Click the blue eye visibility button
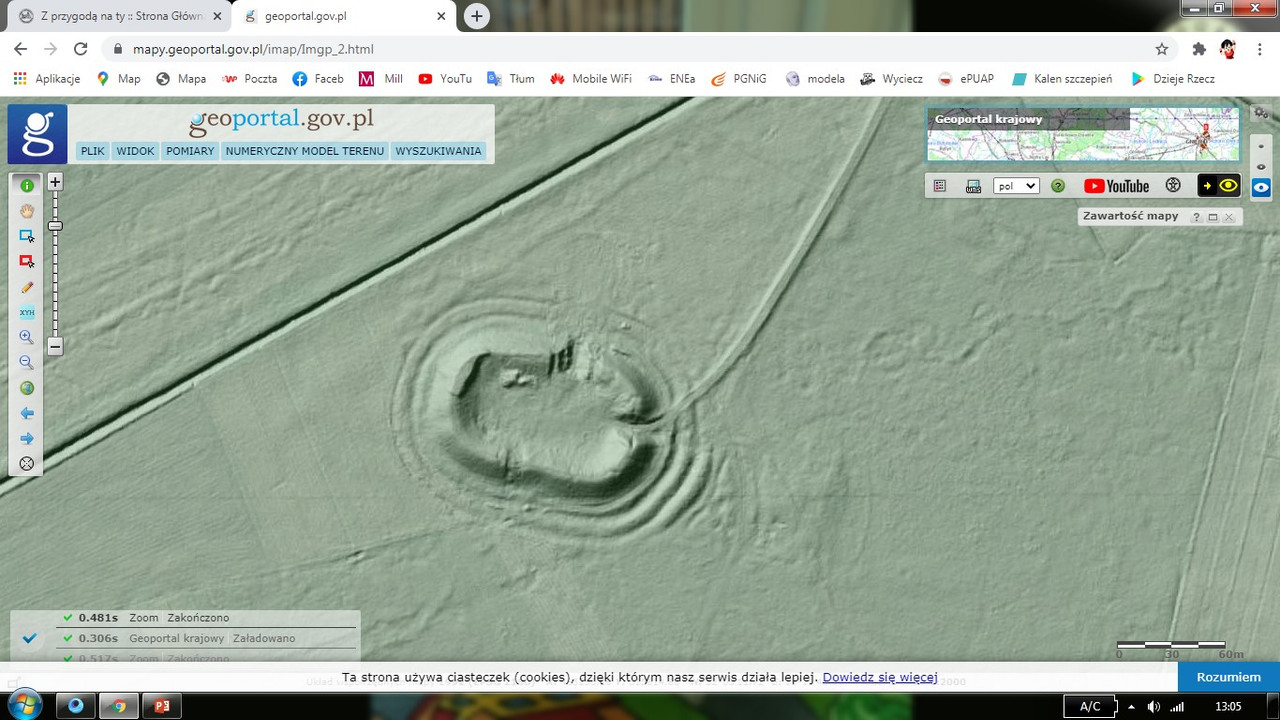 [x=1261, y=187]
